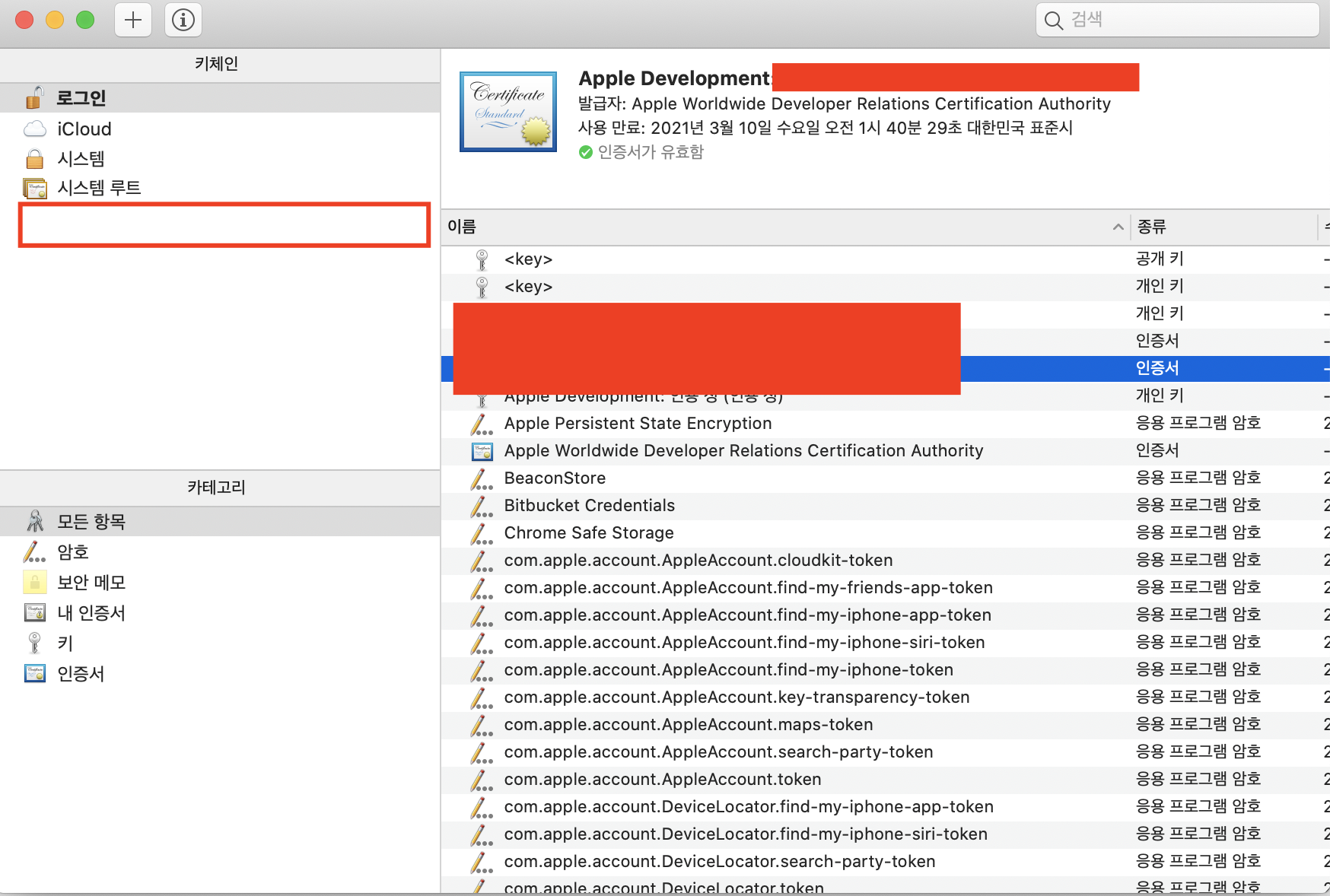The height and width of the screenshot is (896, 1330).
Task: Select Apple Persistent State Encryption entry
Action: click(886, 424)
